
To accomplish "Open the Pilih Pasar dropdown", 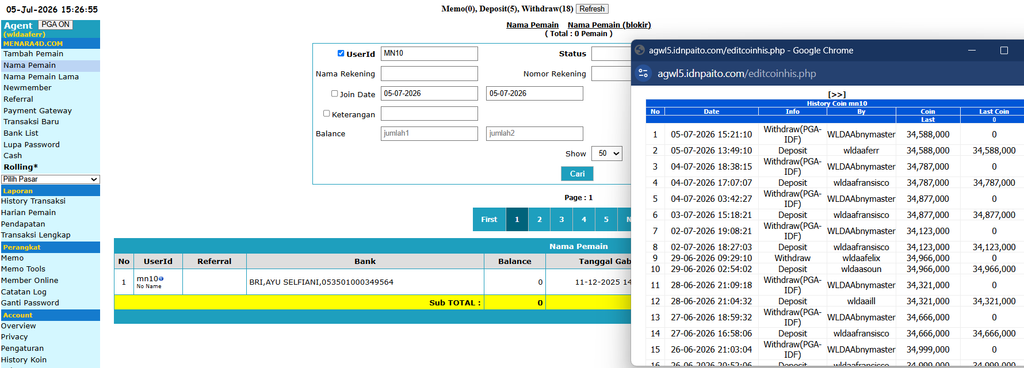I will pos(50,179).
